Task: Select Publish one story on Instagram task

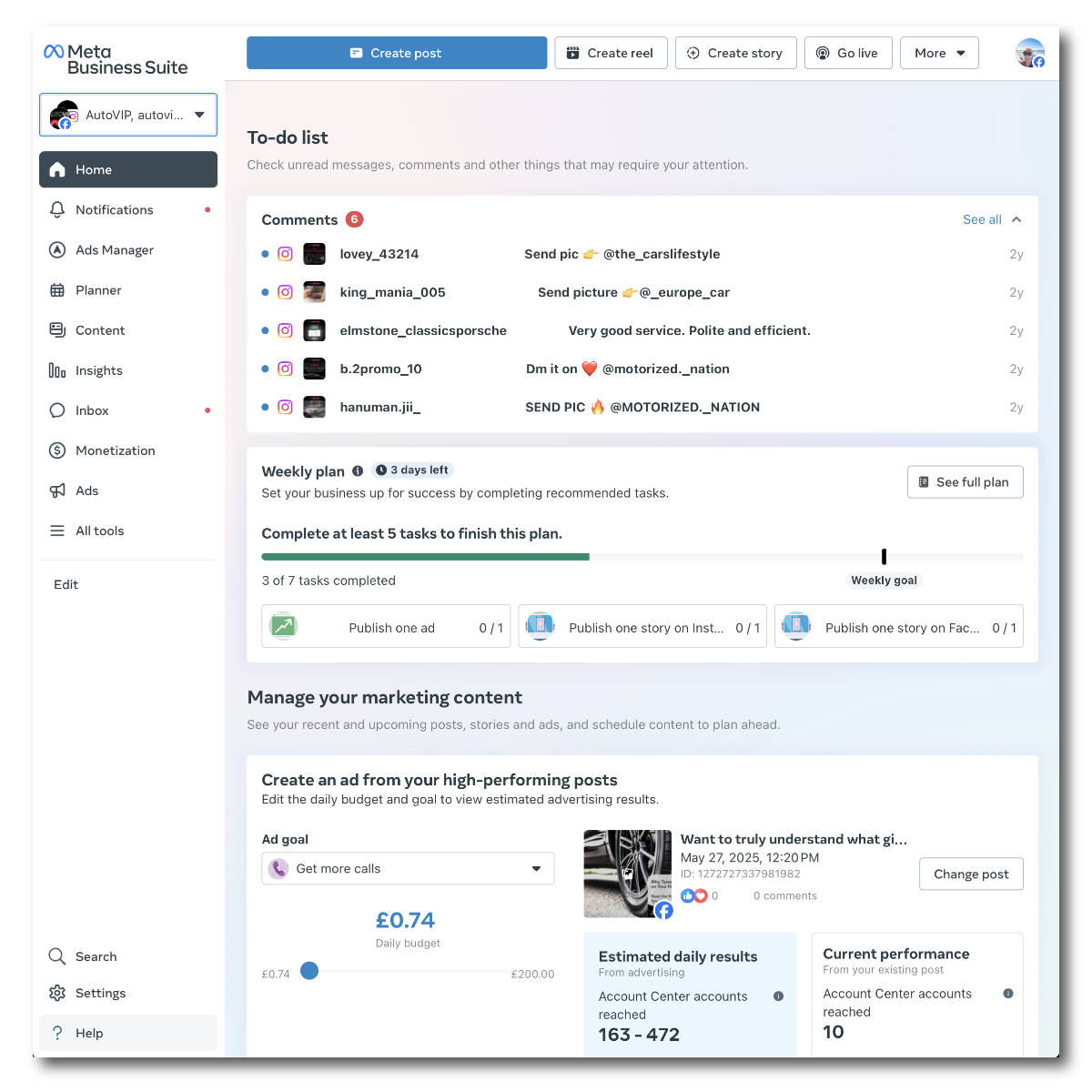Action: point(642,627)
